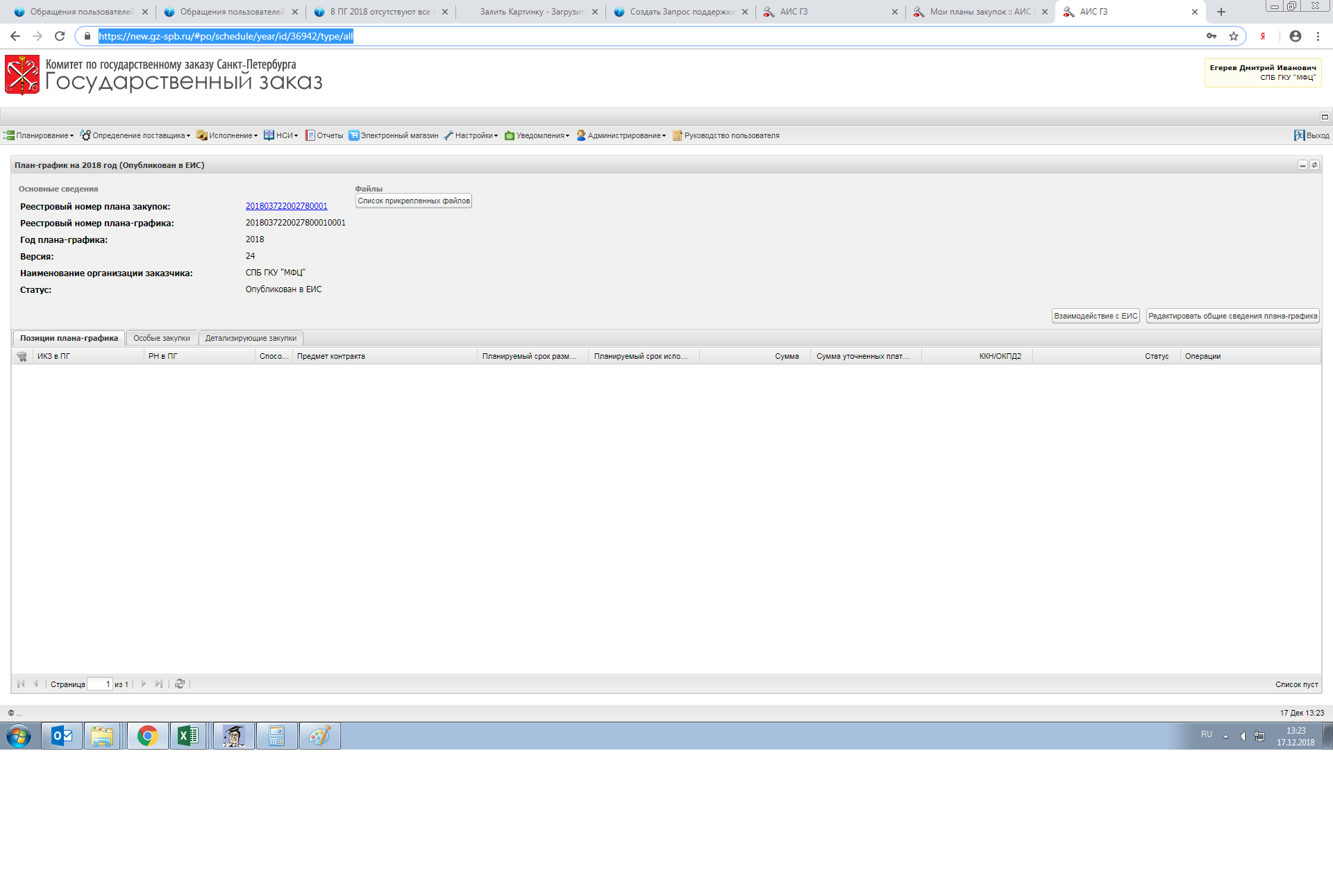Open registry number link 201803722002780001
1333x896 pixels.
286,206
